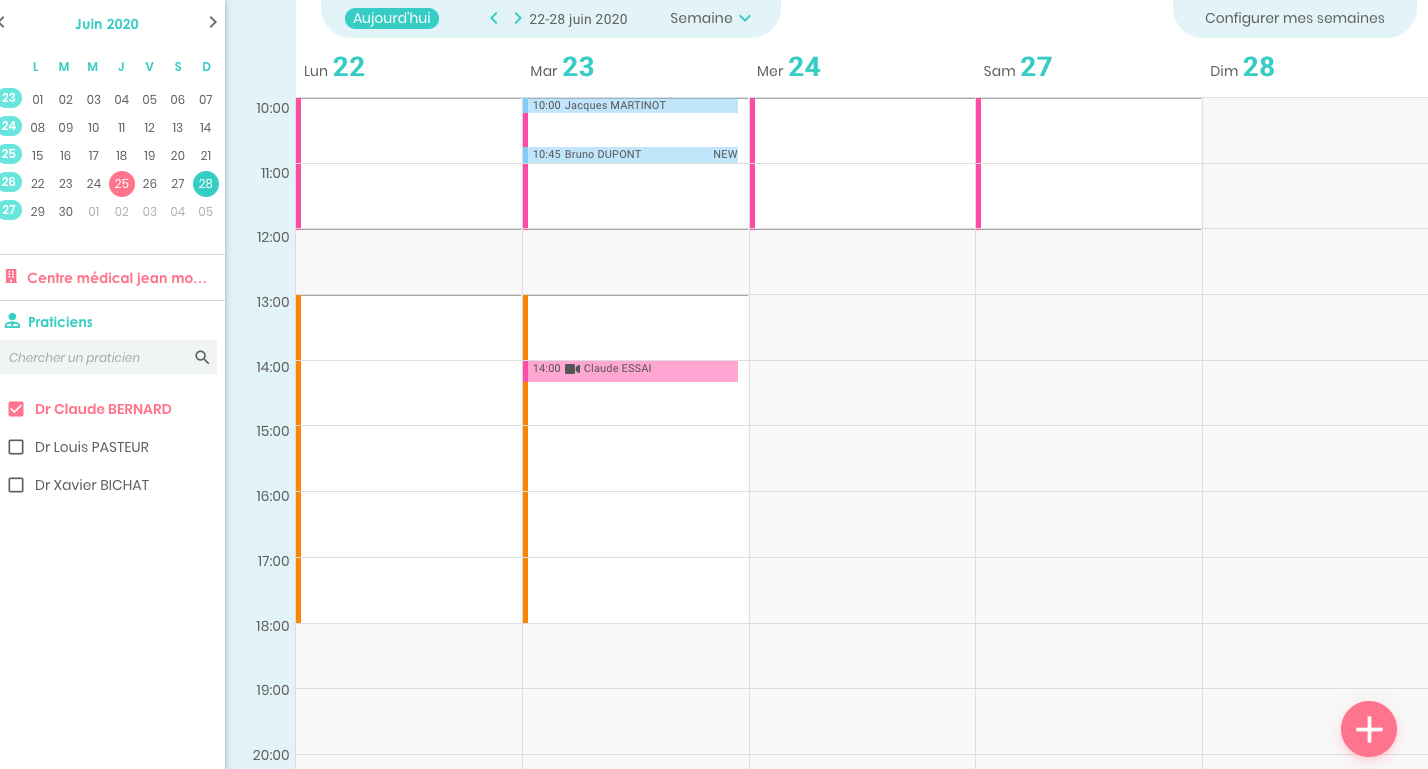
Task: Open the Lun 22 day column header
Action: point(334,68)
